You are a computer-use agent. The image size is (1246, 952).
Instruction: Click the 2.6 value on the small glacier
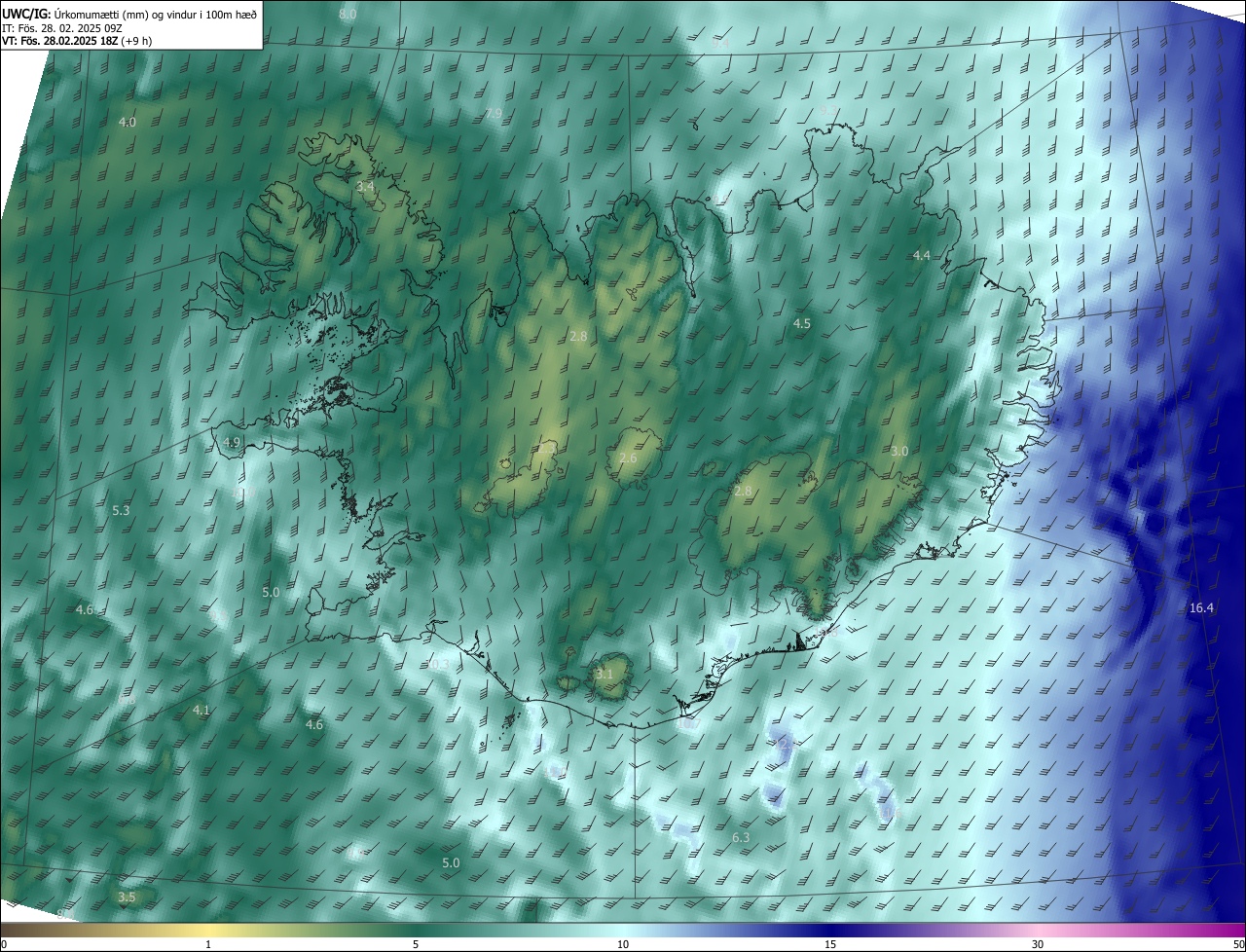(x=628, y=458)
